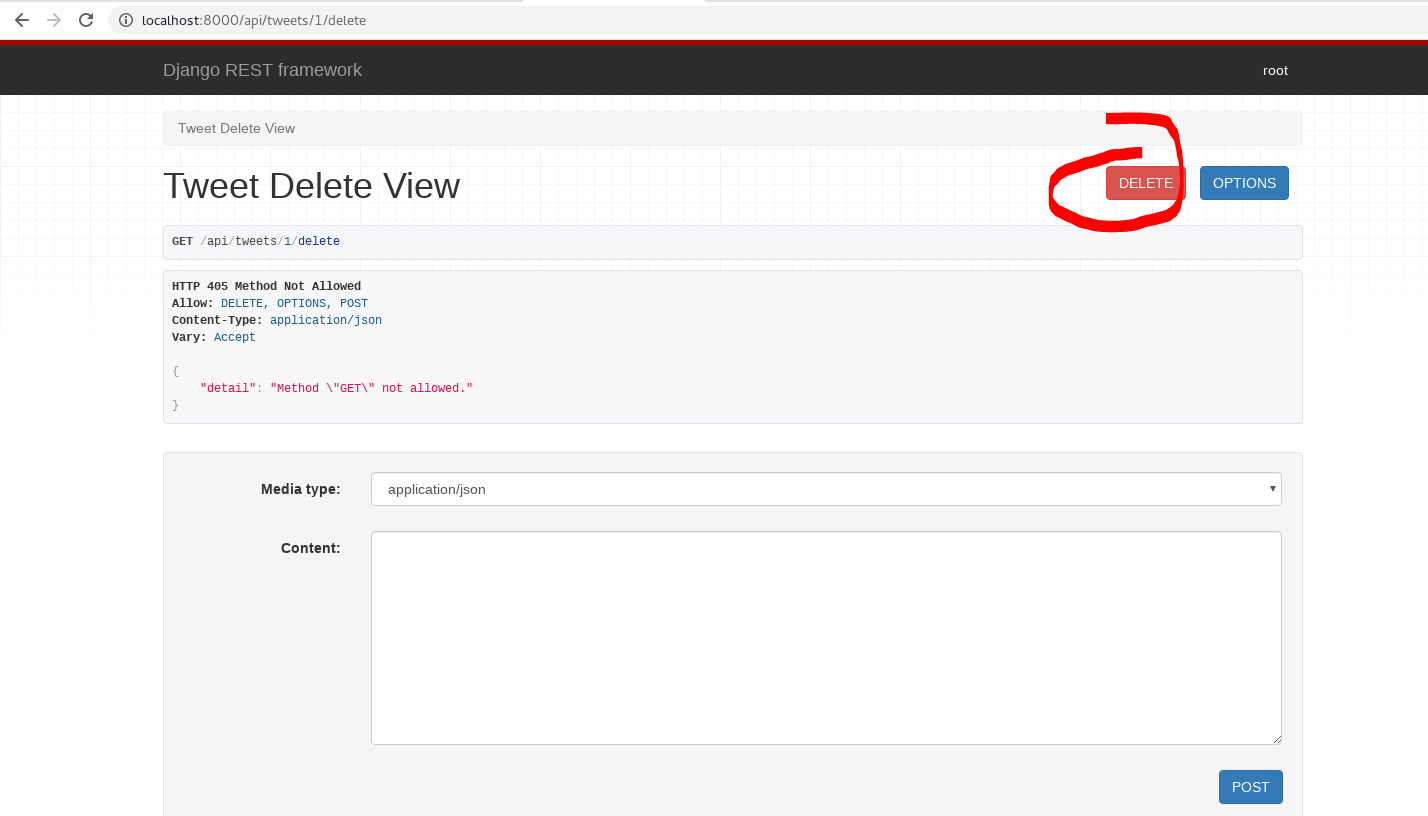
Task: Reload the page with the refresh icon
Action: (x=86, y=20)
